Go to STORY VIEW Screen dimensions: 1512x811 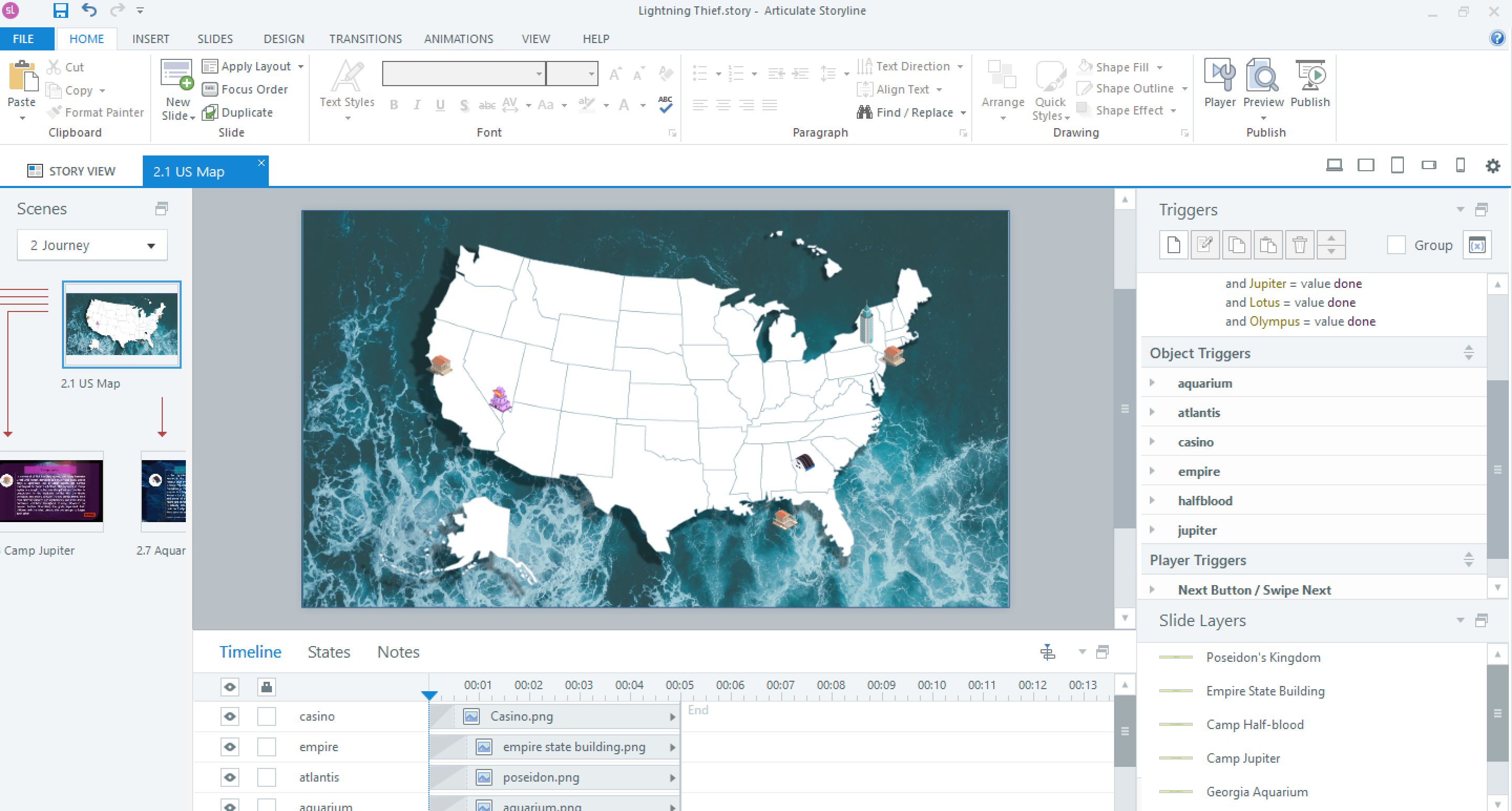(x=71, y=171)
